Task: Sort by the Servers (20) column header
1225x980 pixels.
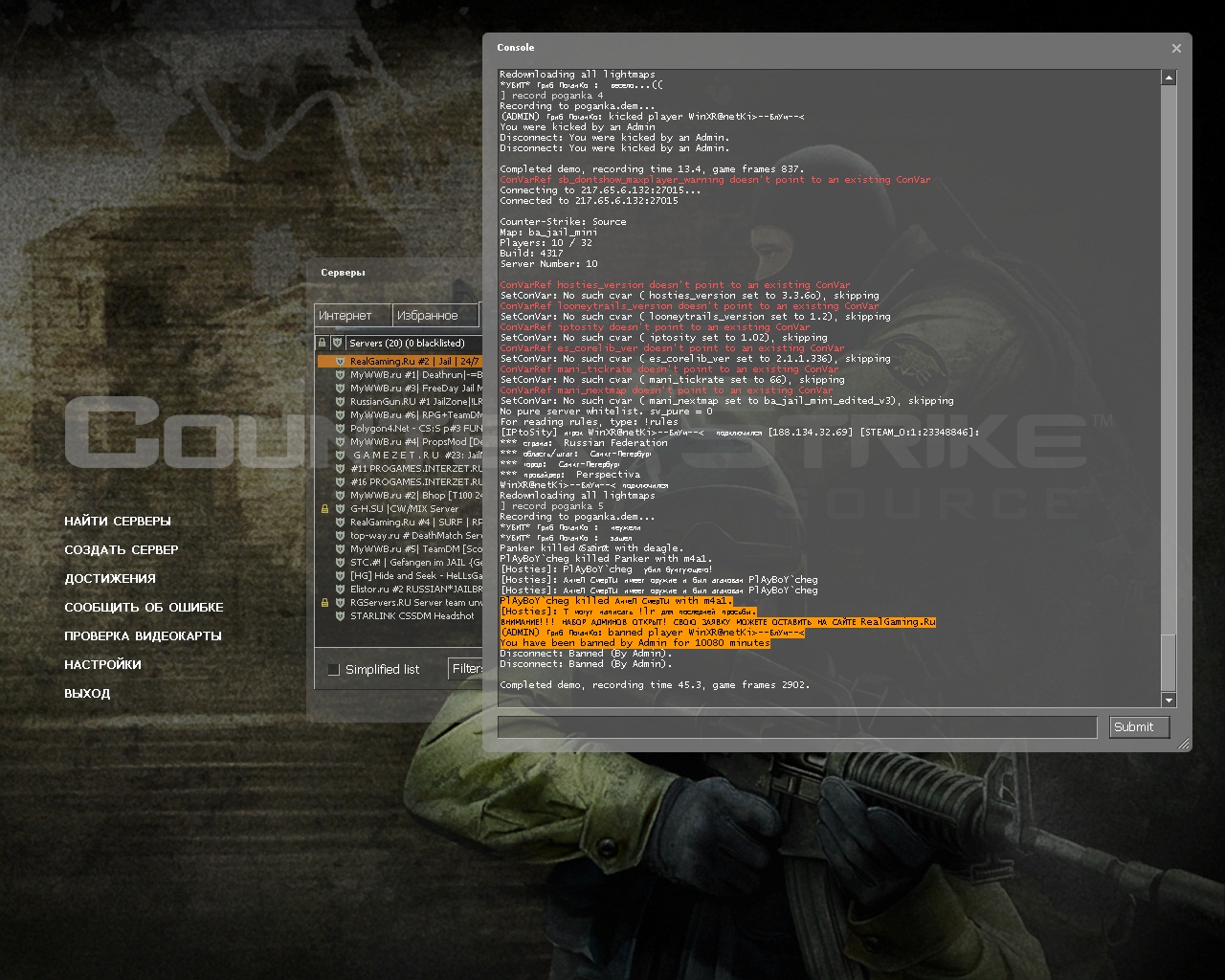Action: pyautogui.click(x=413, y=343)
